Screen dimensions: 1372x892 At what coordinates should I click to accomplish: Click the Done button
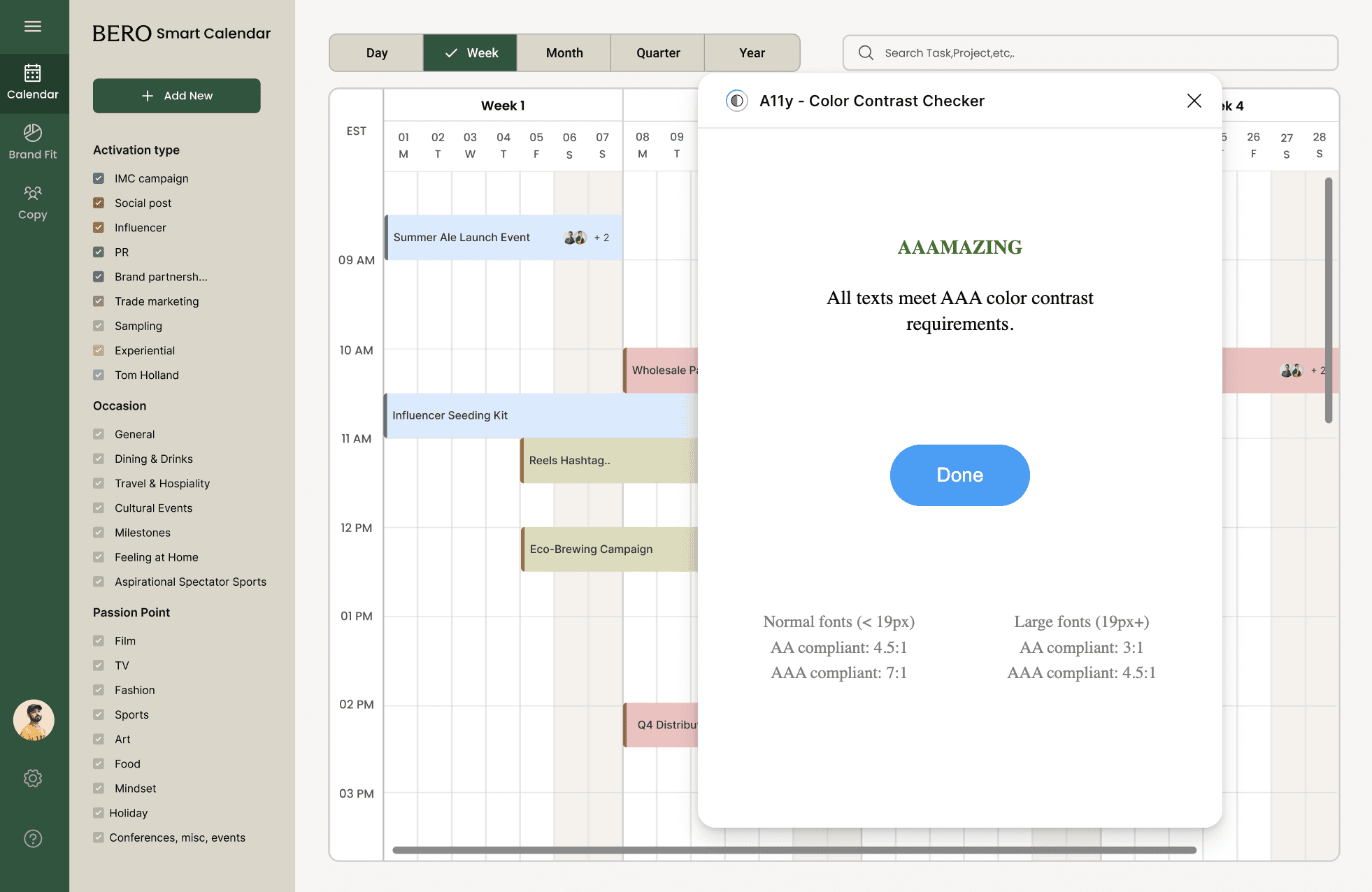[959, 475]
